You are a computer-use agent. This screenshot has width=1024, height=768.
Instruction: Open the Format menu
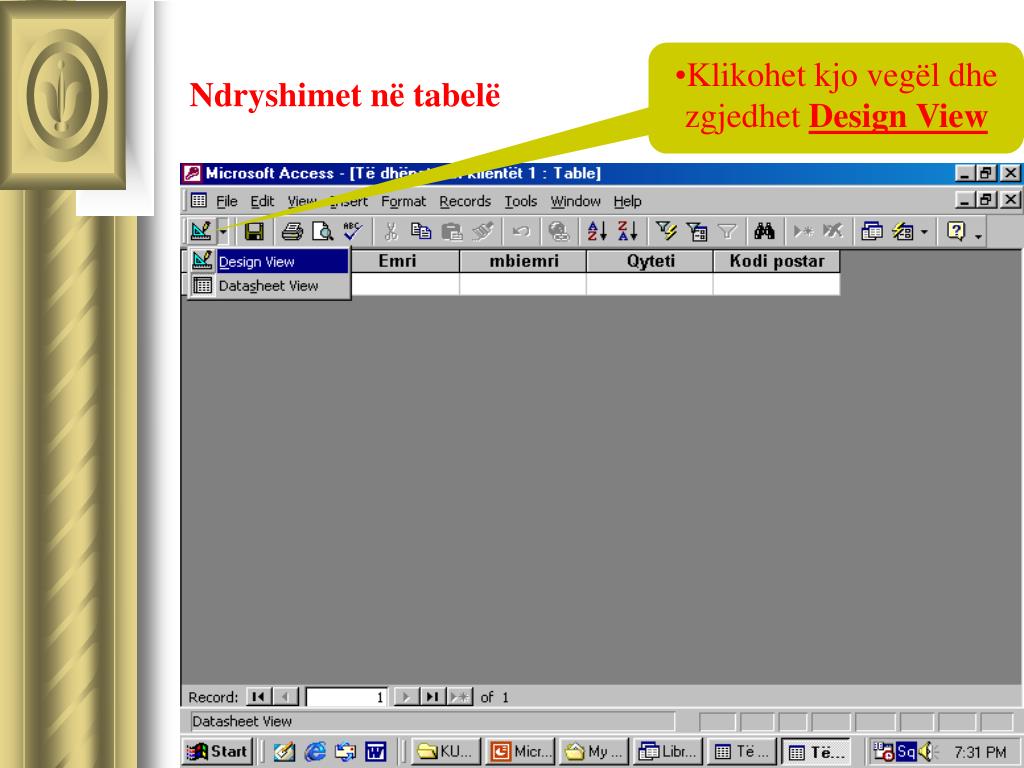[404, 201]
